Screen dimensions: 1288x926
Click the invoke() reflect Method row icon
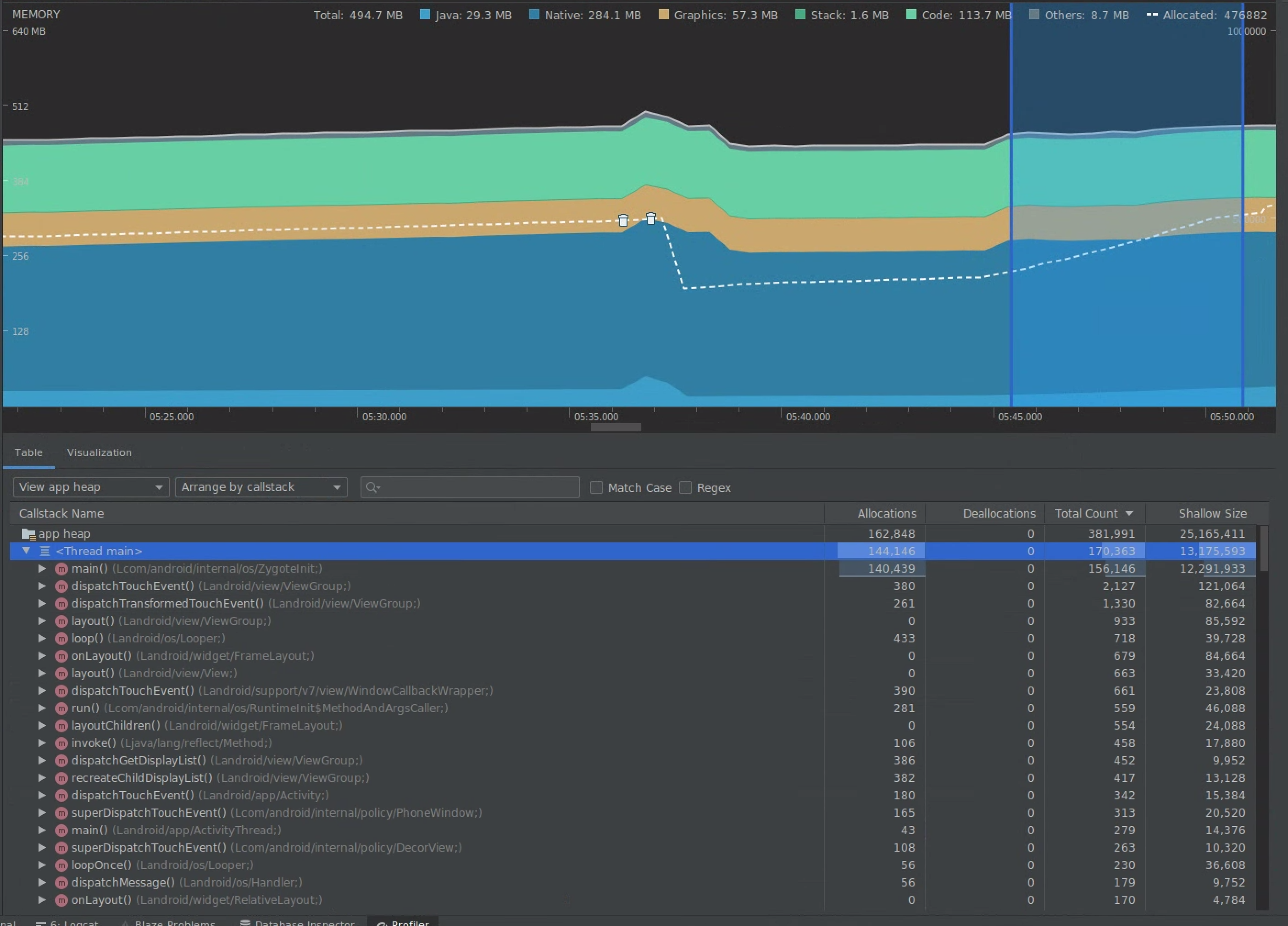point(62,743)
